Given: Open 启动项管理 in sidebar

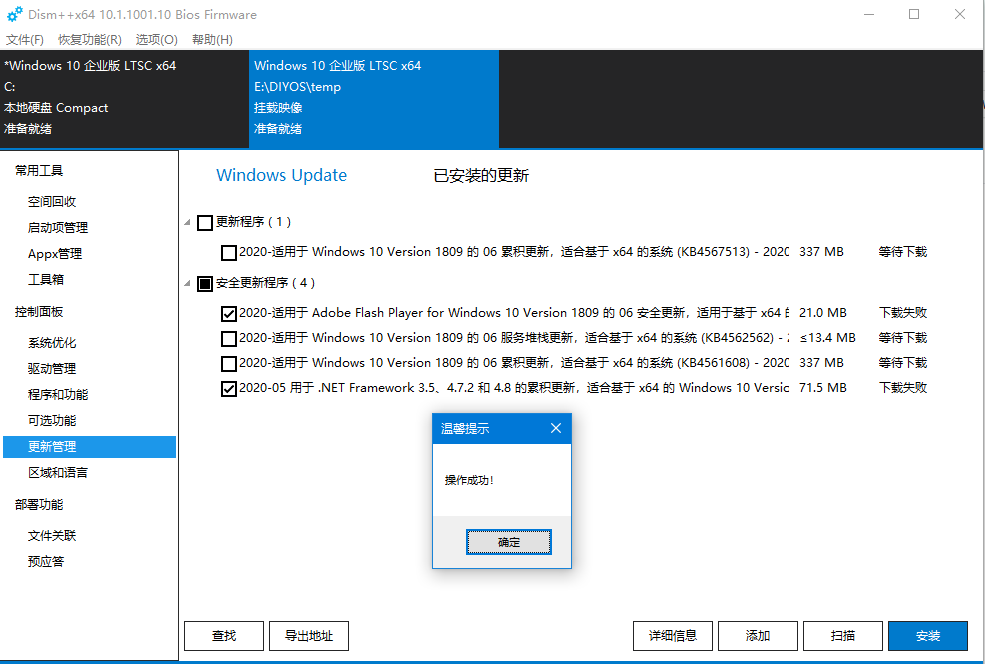Looking at the screenshot, I should [58, 227].
